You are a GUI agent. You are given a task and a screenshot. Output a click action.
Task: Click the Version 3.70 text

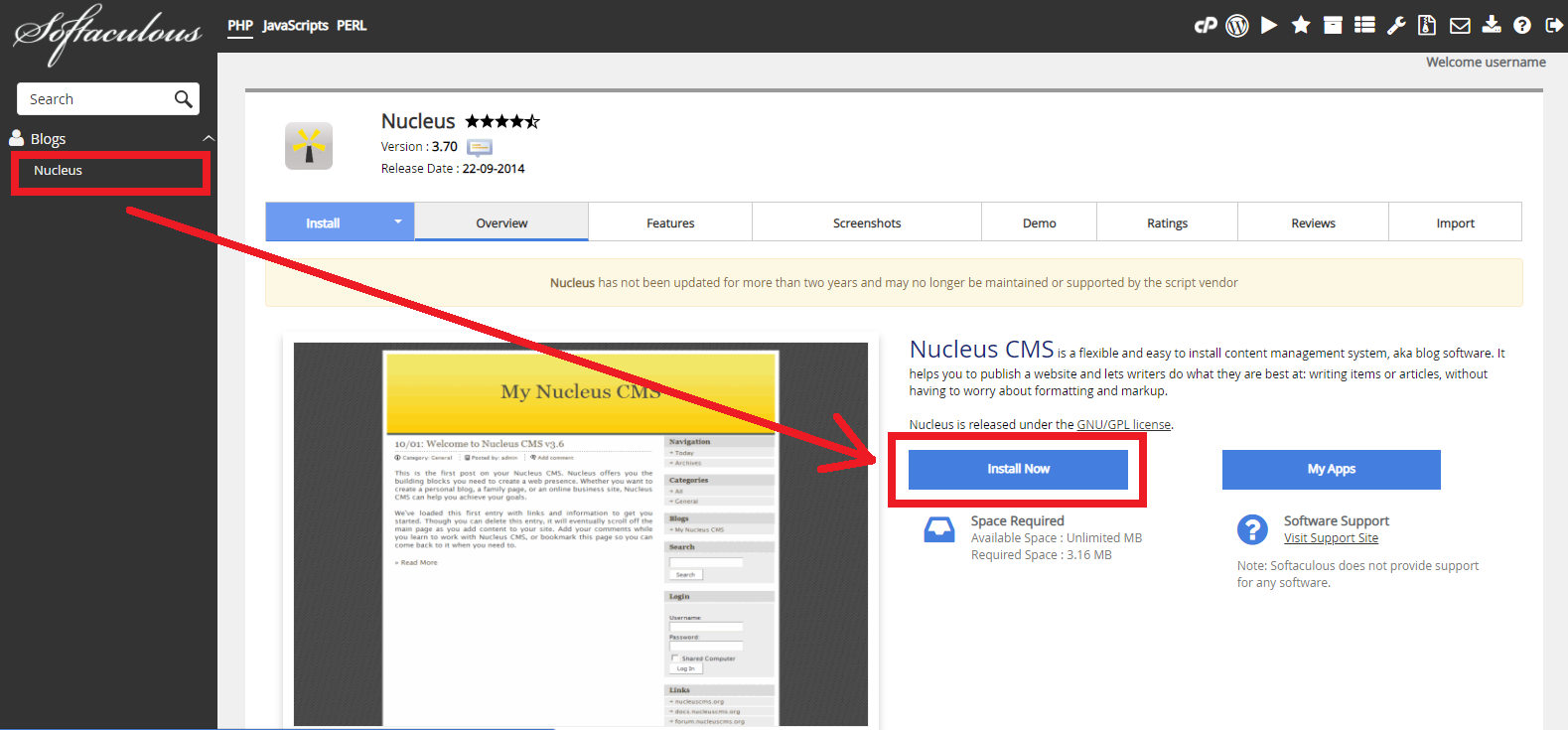tap(419, 147)
